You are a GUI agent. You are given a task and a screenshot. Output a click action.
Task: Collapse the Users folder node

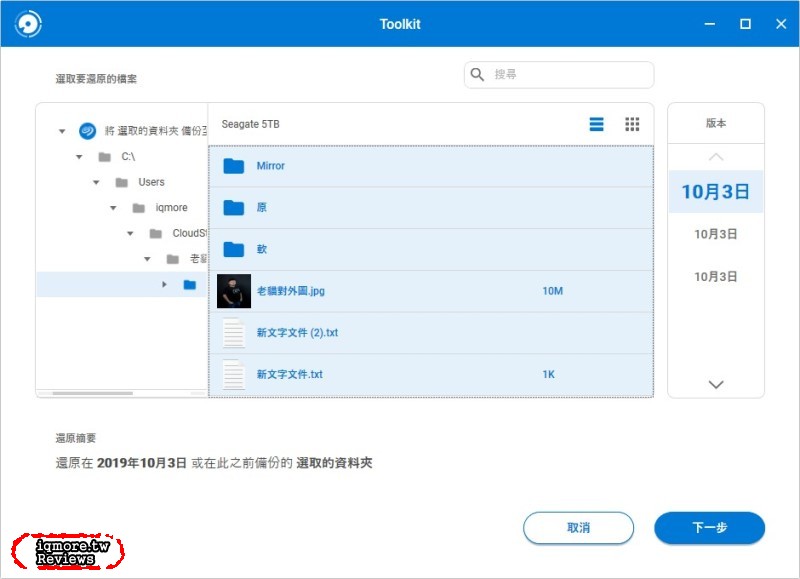point(96,183)
